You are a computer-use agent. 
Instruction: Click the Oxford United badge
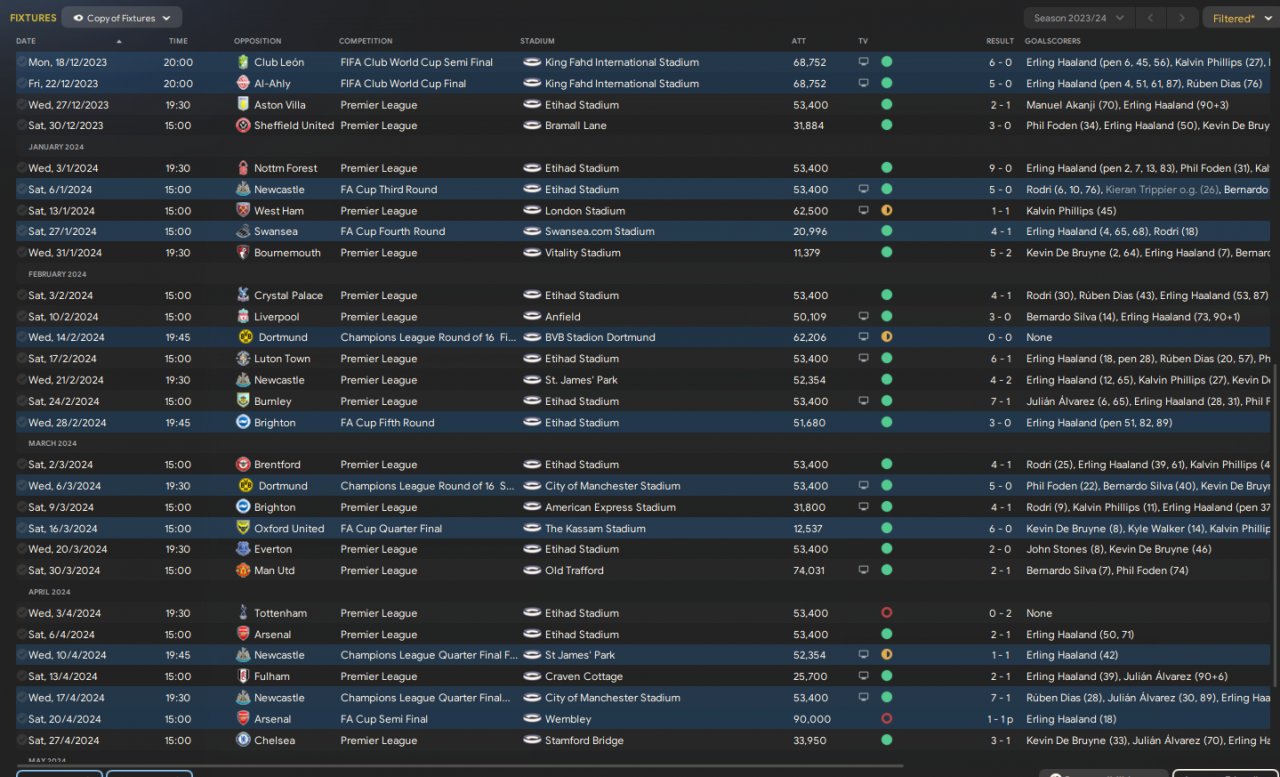pyautogui.click(x=243, y=528)
